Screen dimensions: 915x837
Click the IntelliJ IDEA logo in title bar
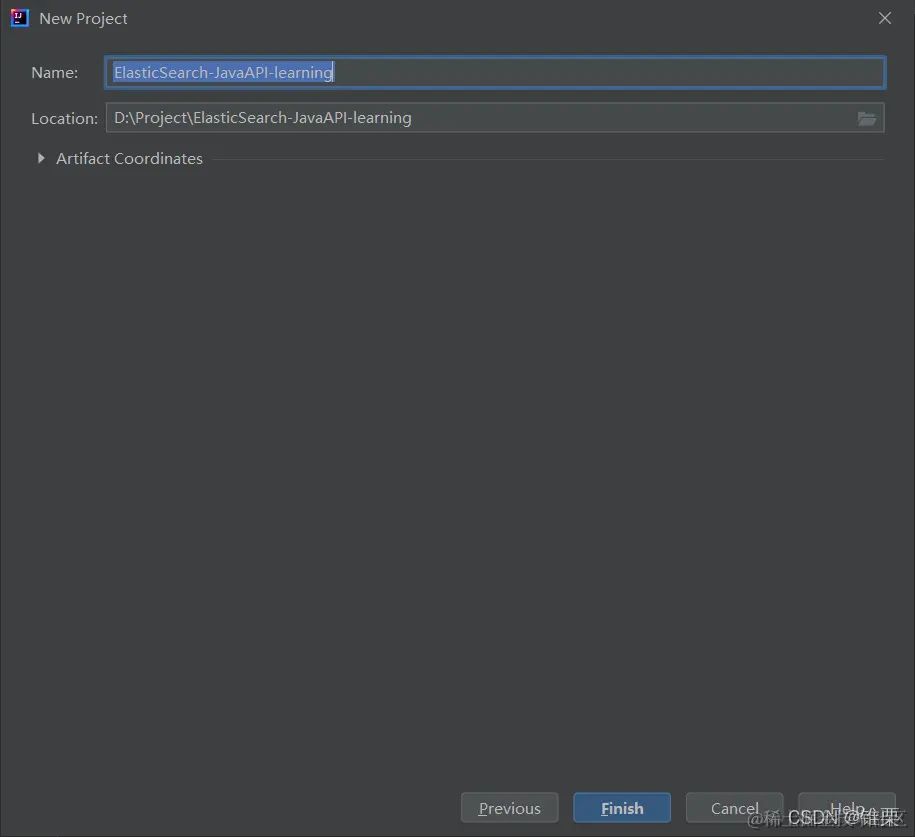(19, 18)
